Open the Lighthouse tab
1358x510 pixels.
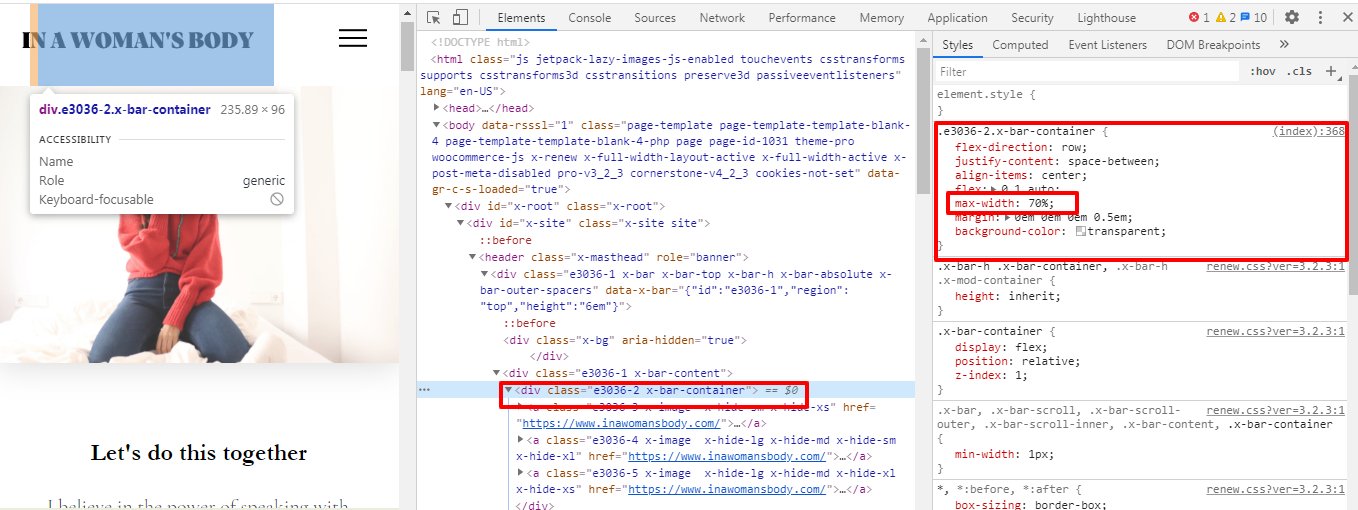1106,17
